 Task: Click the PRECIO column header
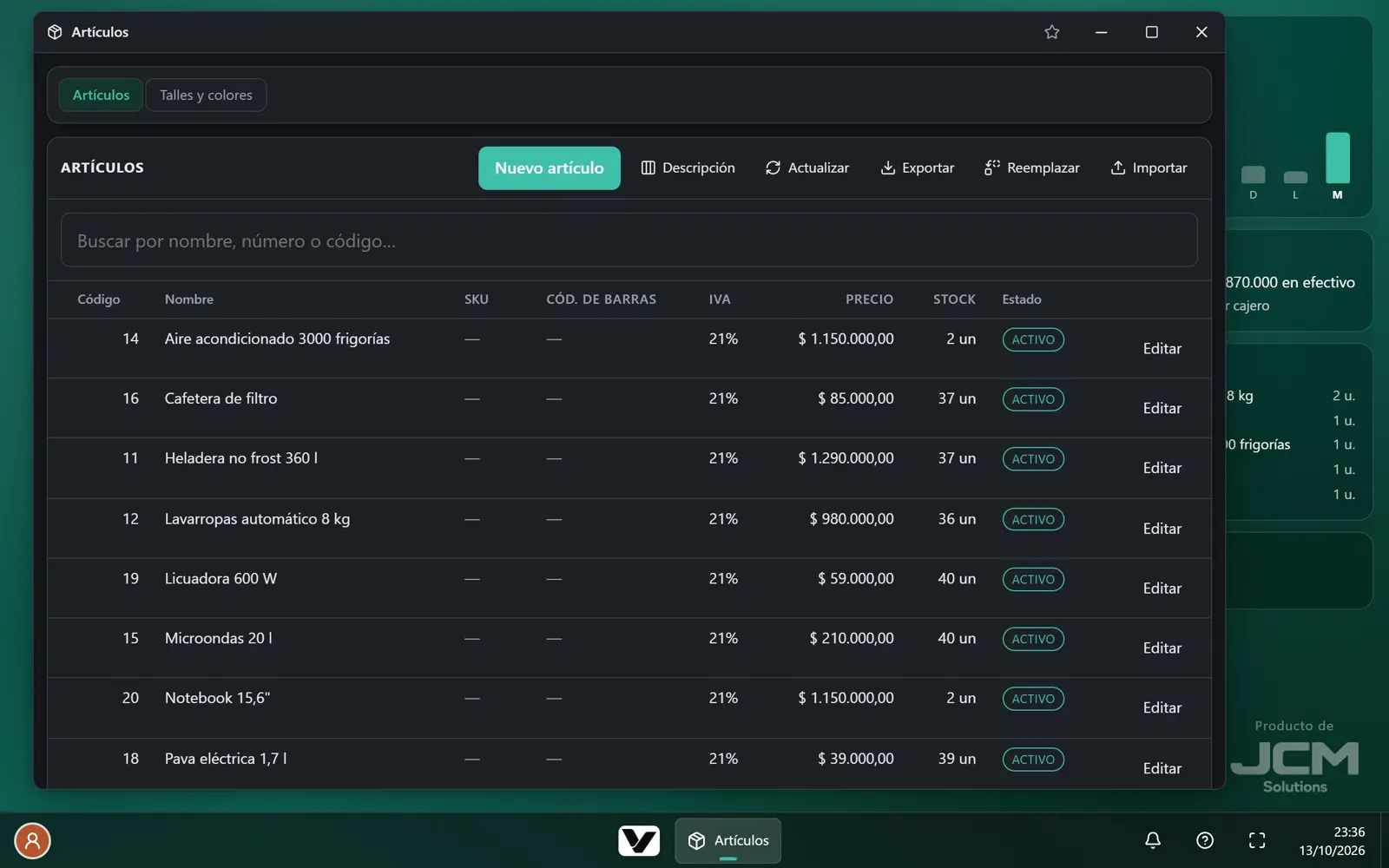869,299
